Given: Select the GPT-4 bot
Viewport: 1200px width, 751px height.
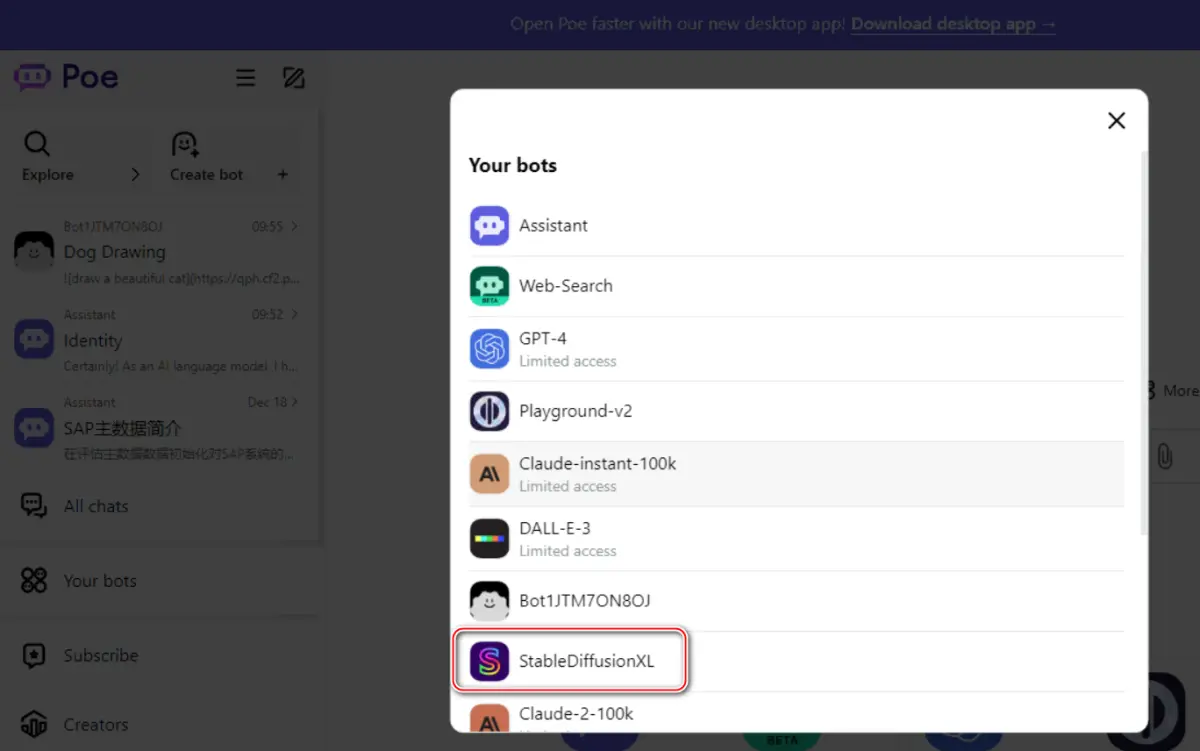Looking at the screenshot, I should tap(796, 349).
